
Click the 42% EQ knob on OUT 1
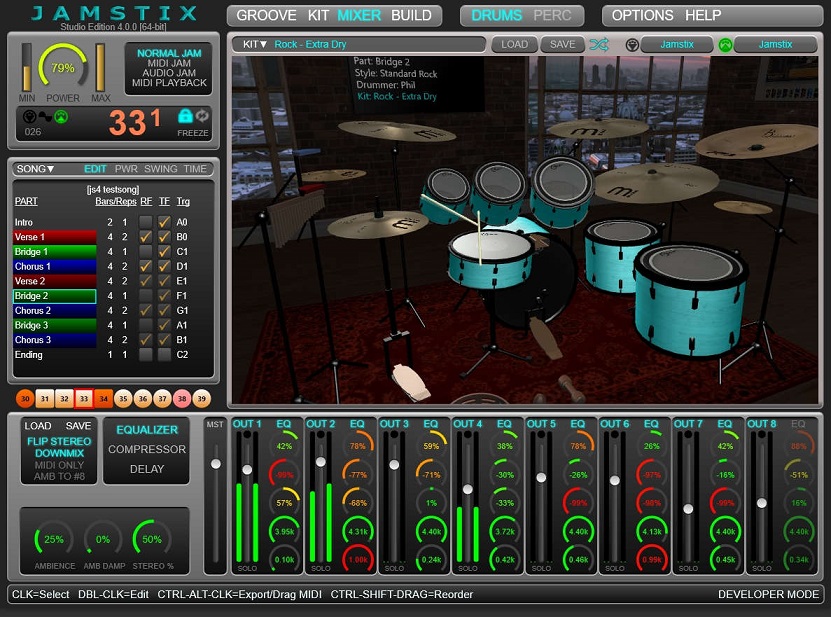coord(284,446)
